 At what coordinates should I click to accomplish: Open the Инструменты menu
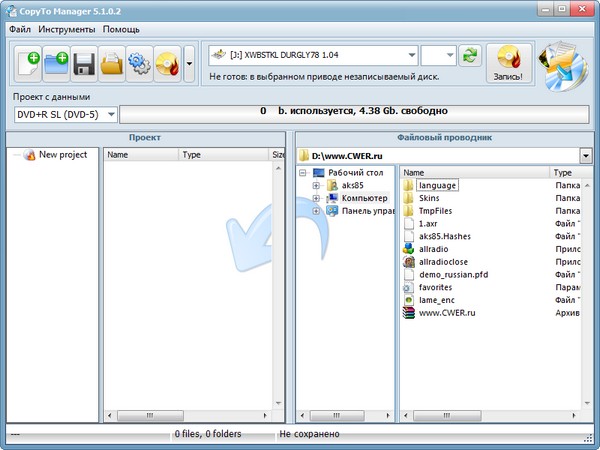point(67,29)
